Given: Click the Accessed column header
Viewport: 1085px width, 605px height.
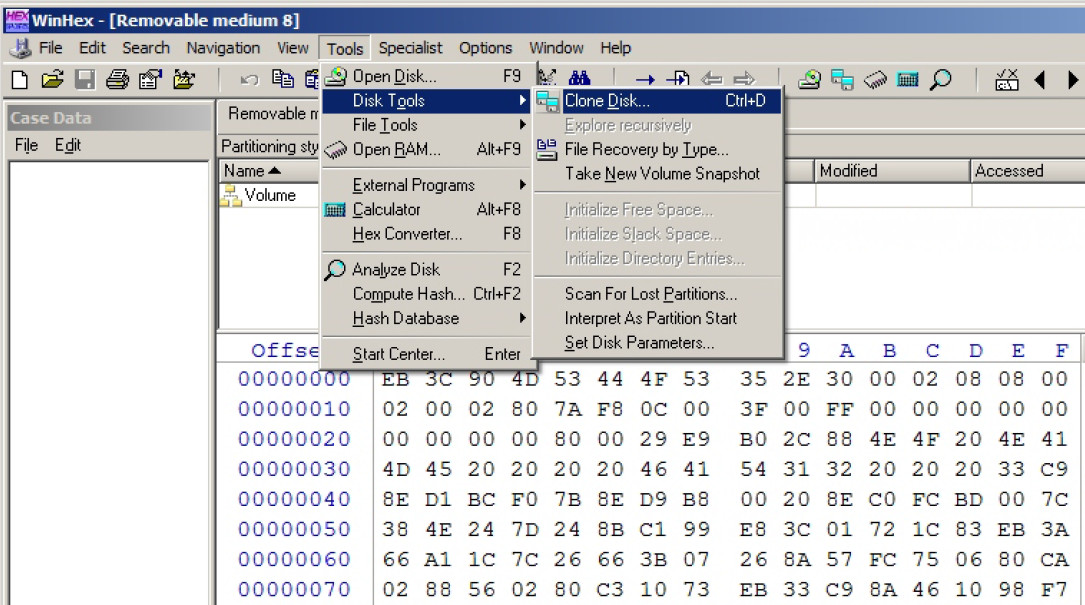Looking at the screenshot, I should pos(1028,171).
